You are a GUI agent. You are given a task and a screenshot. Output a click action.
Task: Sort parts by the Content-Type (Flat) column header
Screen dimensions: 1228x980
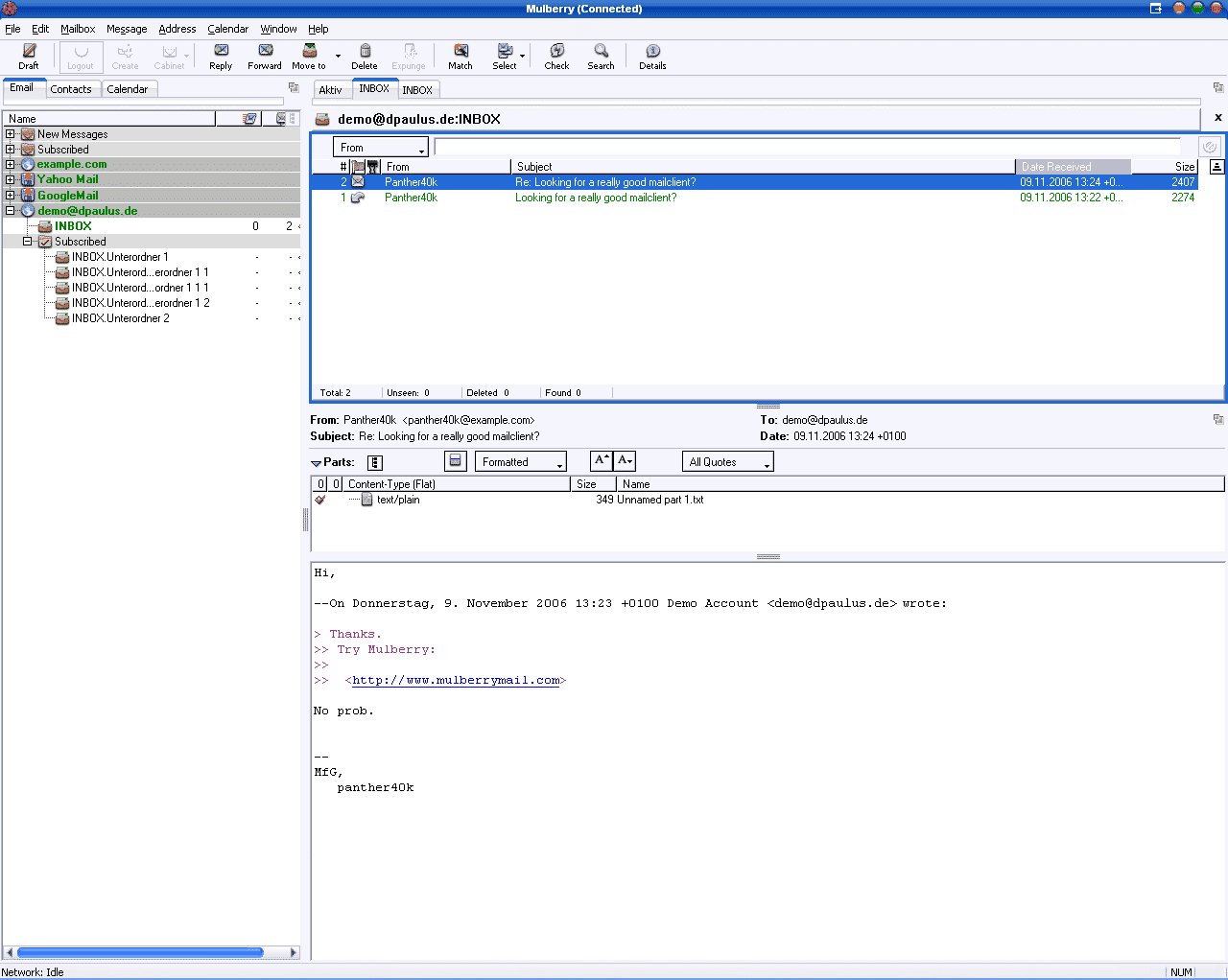456,484
